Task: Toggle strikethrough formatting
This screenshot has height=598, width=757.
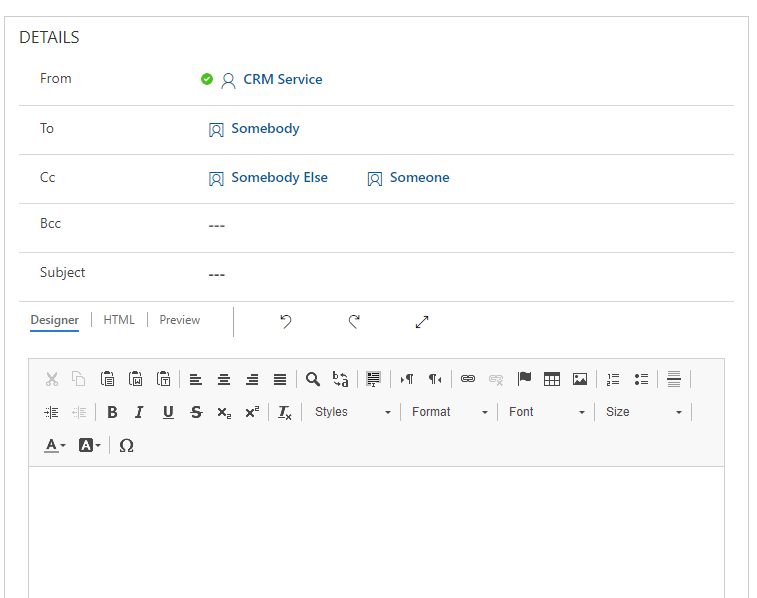Action: click(196, 413)
